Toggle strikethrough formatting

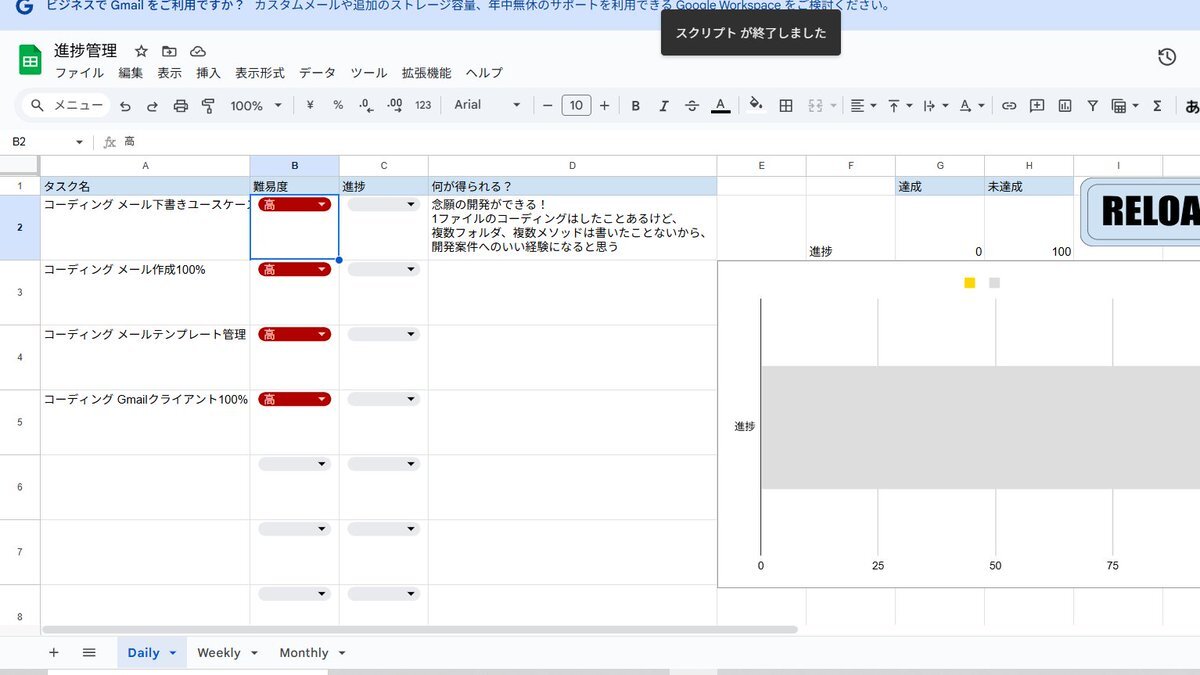pyautogui.click(x=691, y=105)
